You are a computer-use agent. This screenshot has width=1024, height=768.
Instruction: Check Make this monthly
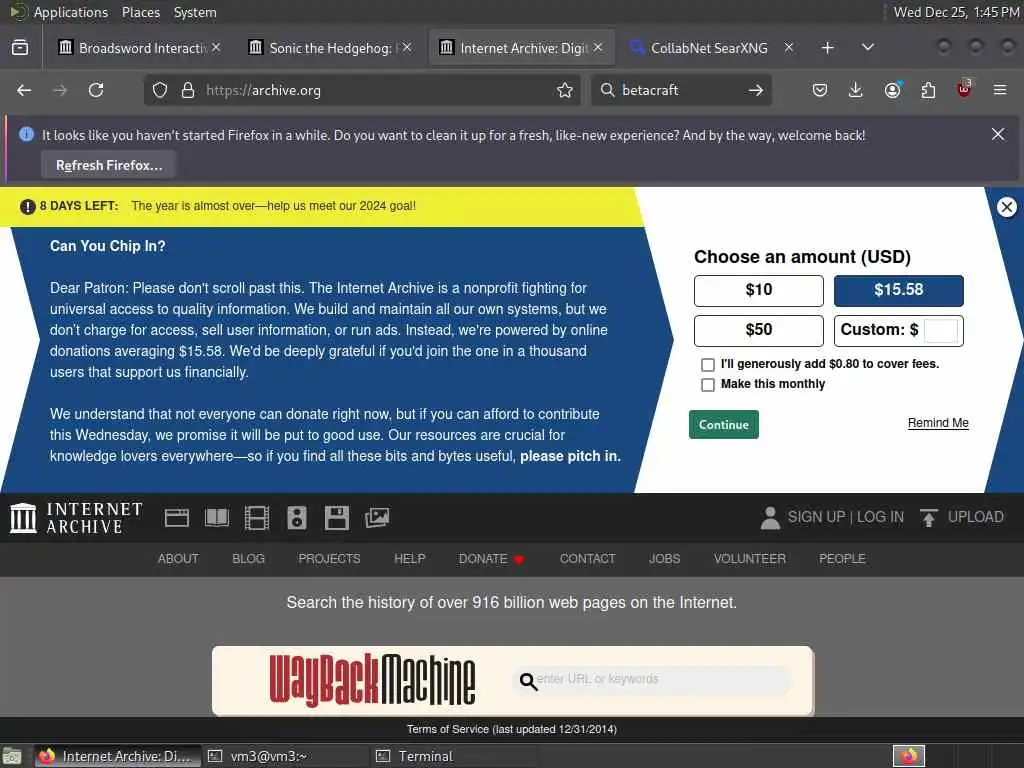[707, 385]
